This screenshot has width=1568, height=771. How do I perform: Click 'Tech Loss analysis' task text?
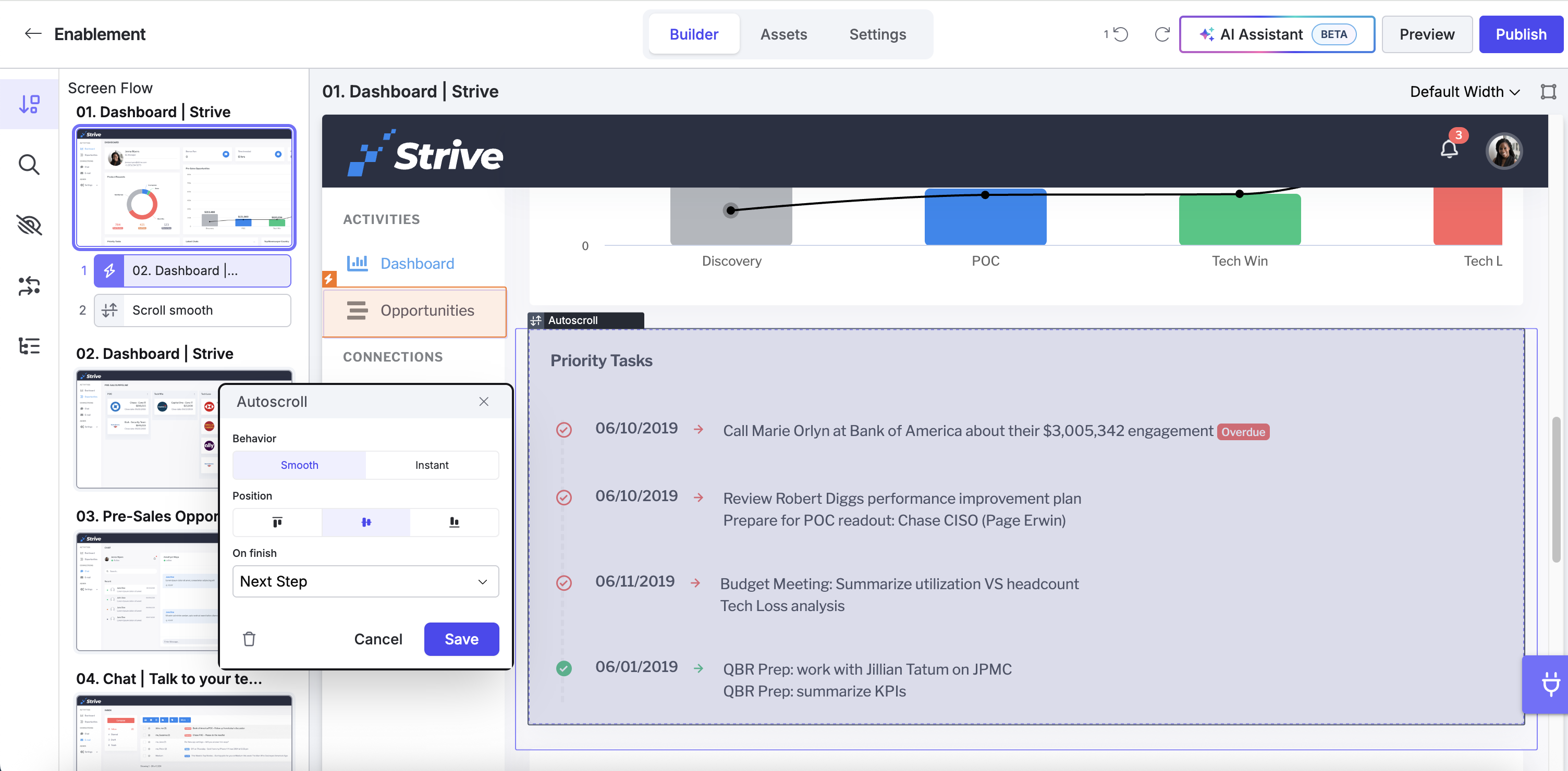[x=782, y=606]
